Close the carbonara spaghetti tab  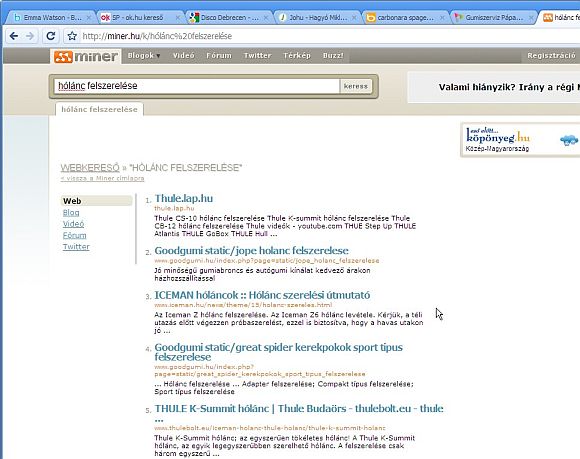pyautogui.click(x=442, y=17)
